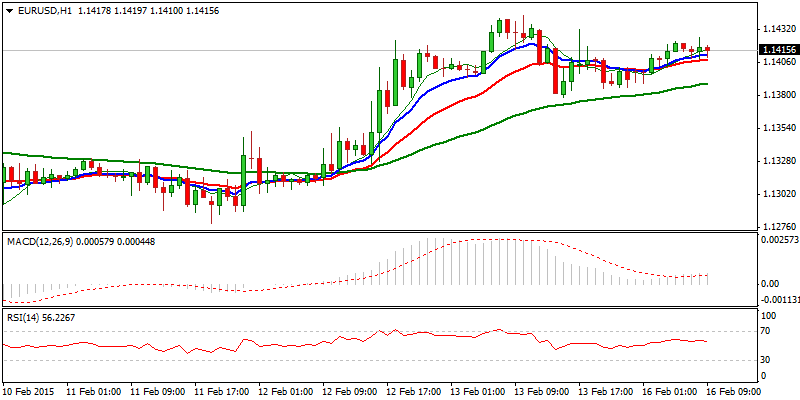This screenshot has height=400, width=800.
Task: Select the 1.13020 price axis label
Action: [x=779, y=194]
